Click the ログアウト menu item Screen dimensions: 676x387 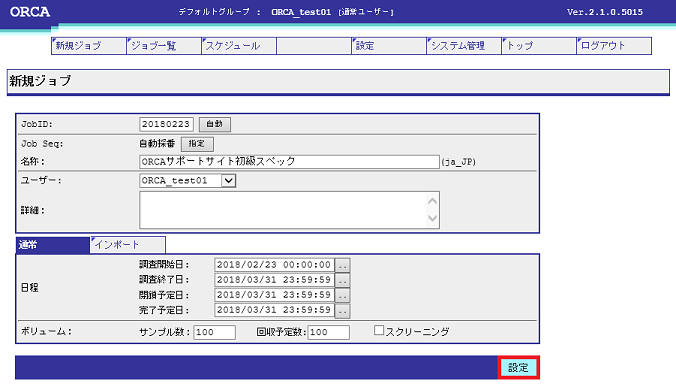click(614, 46)
